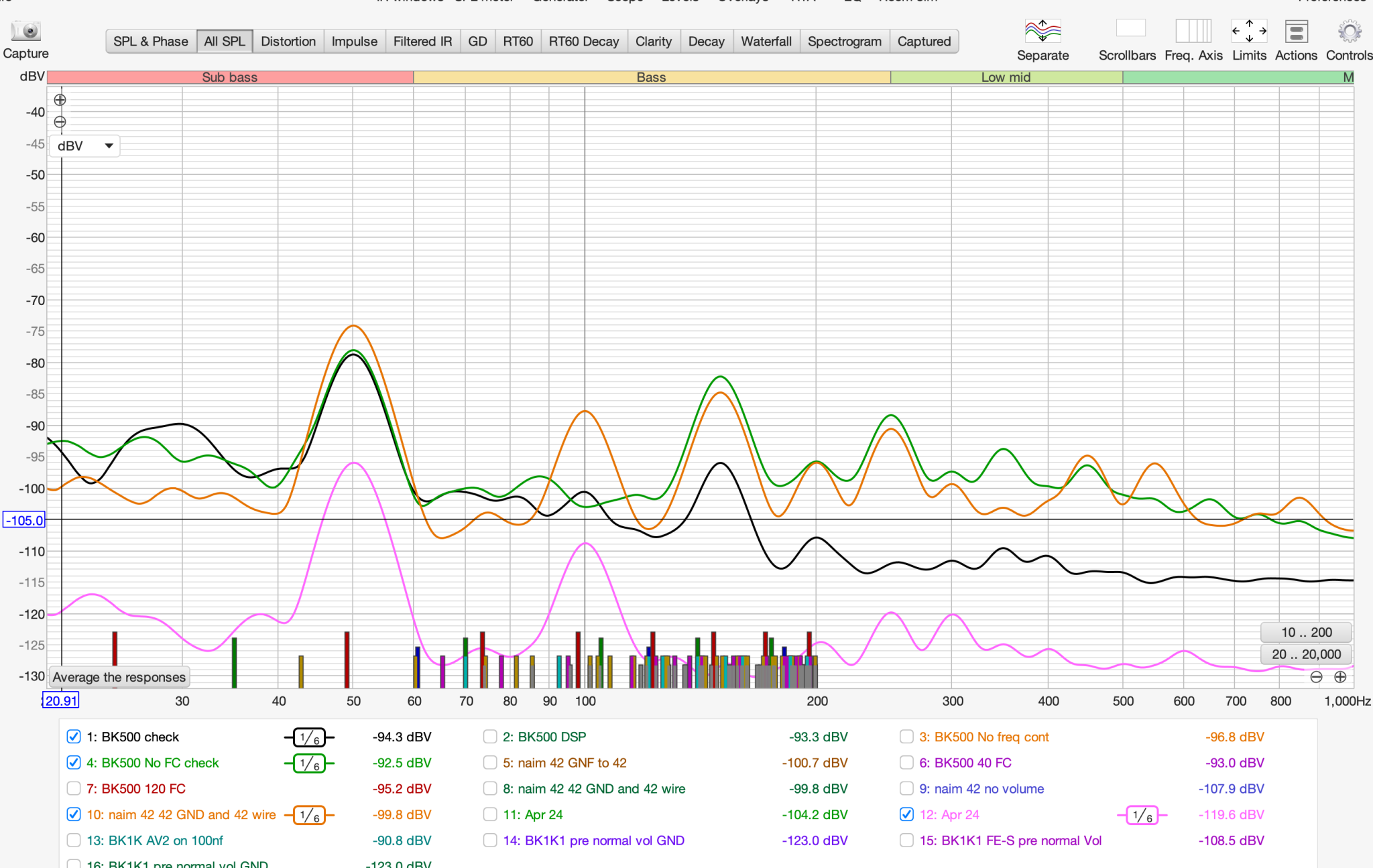Enable 9: naim 42 no volume trace

click(906, 788)
